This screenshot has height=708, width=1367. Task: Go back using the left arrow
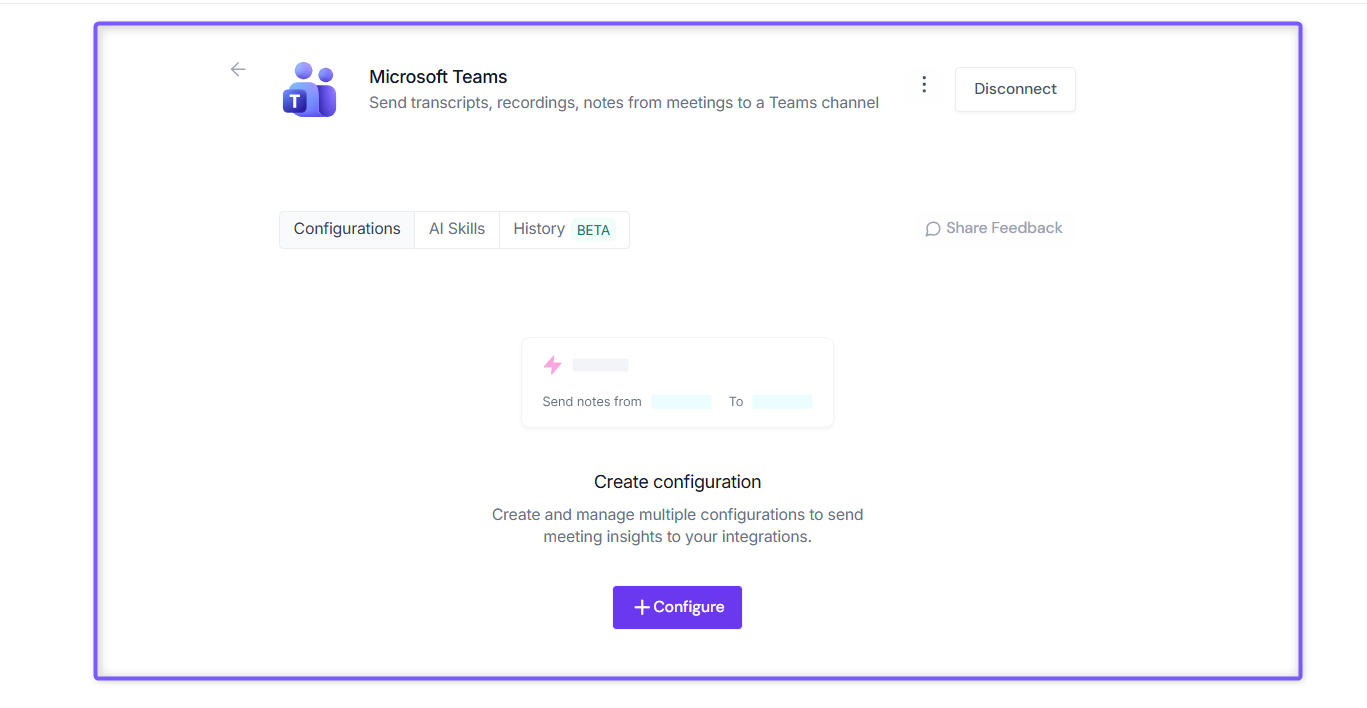click(237, 69)
